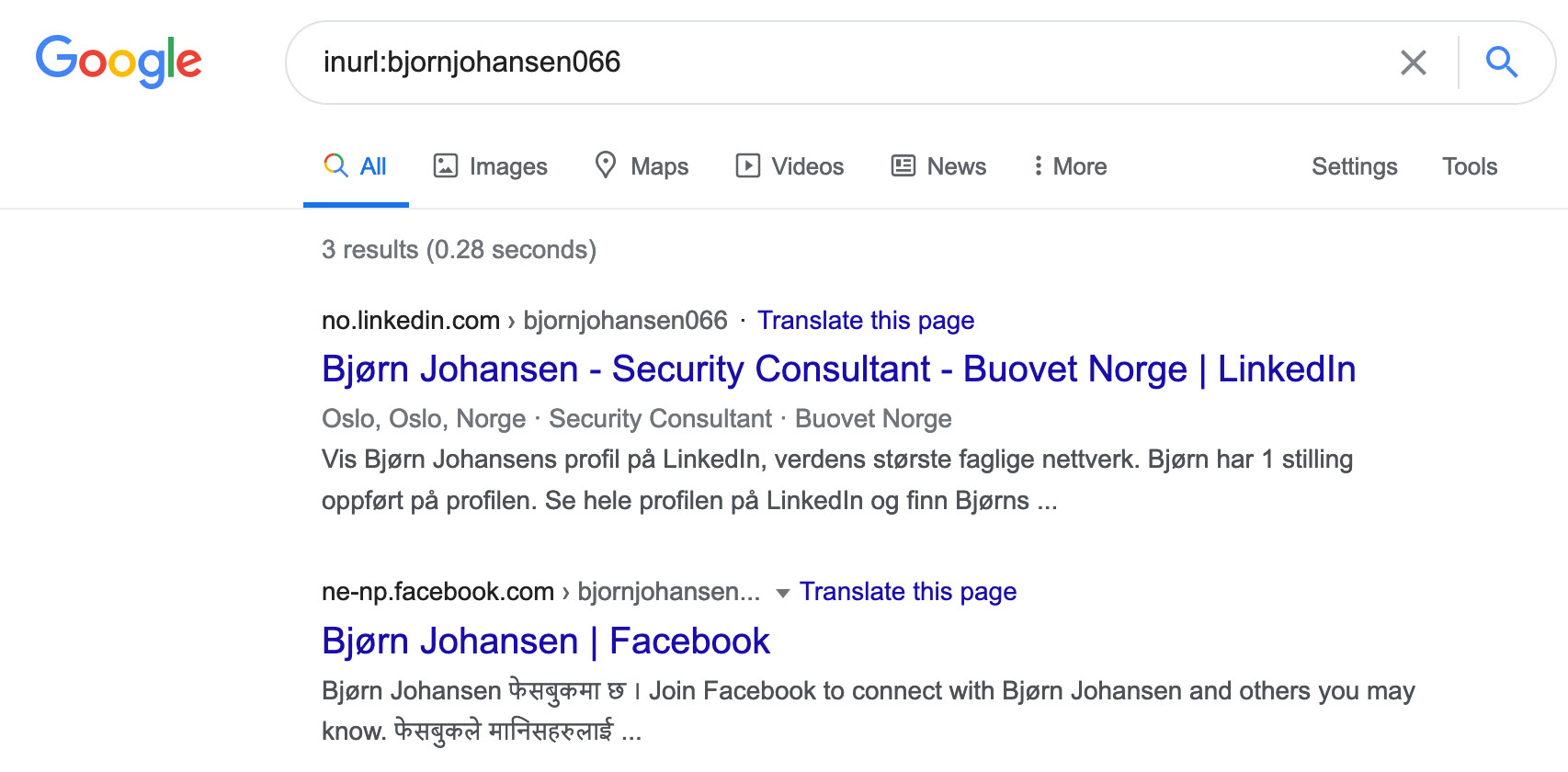
Task: Translate the LinkedIn result page
Action: pyautogui.click(x=865, y=321)
